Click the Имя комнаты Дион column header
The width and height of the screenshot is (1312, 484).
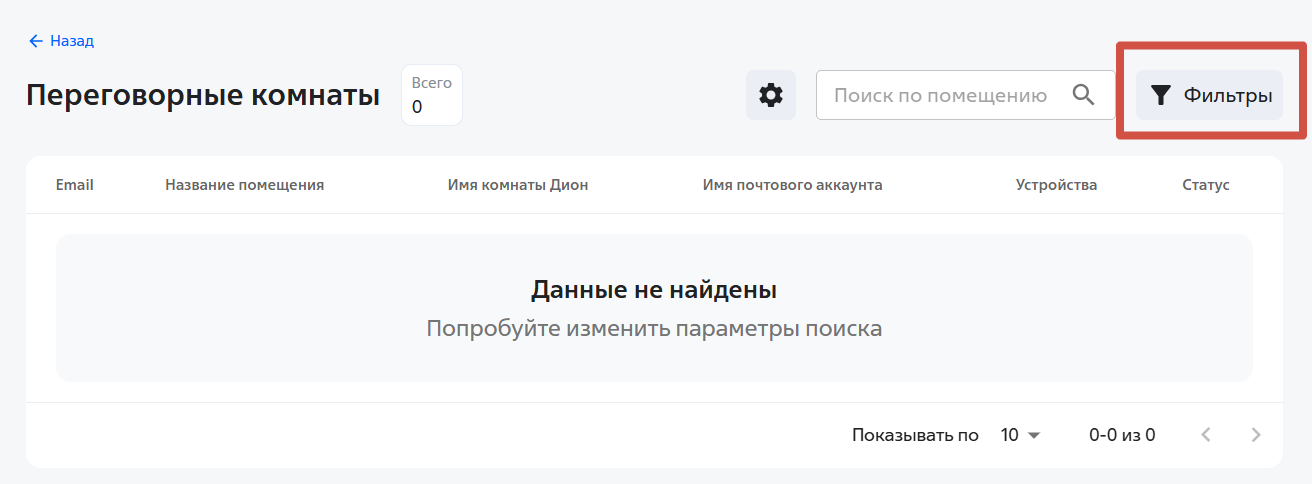coord(518,185)
